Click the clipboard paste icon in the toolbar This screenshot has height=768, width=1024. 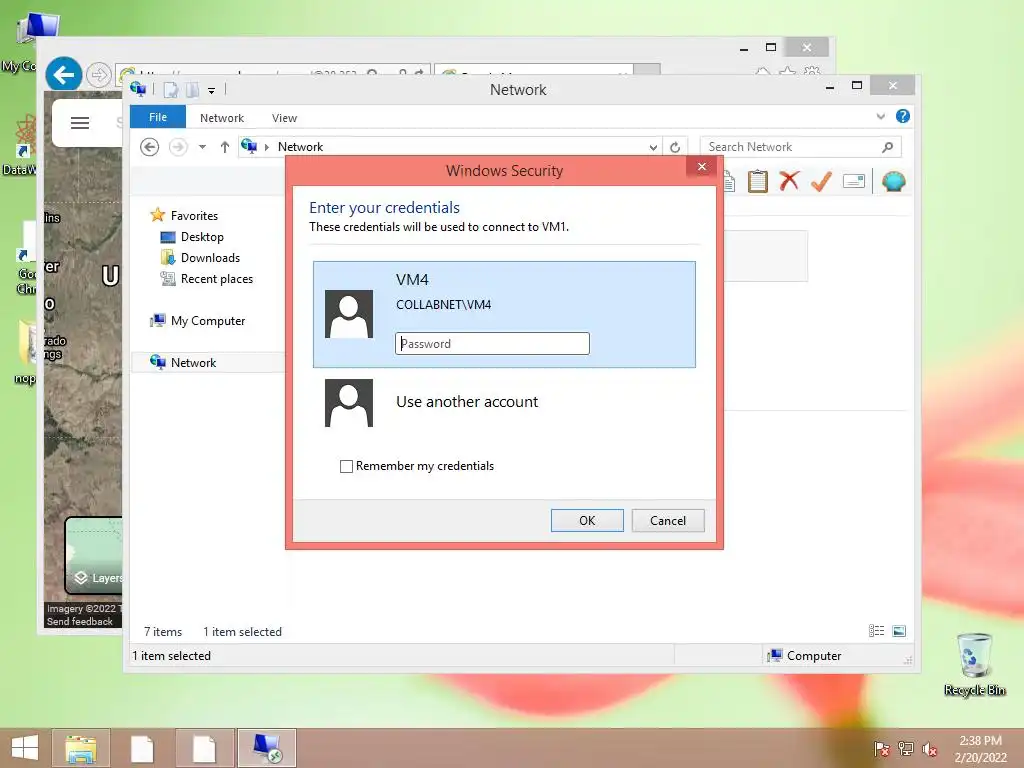758,181
